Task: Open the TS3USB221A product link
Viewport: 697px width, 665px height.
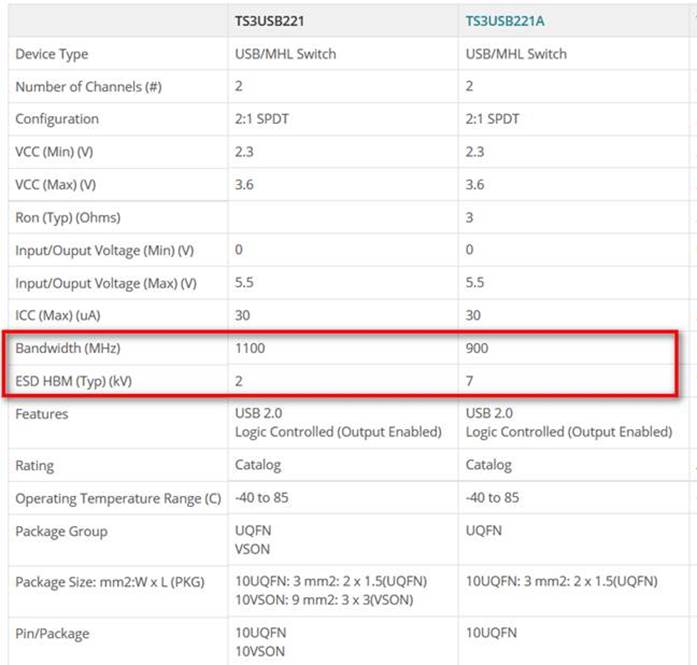Action: (x=505, y=21)
